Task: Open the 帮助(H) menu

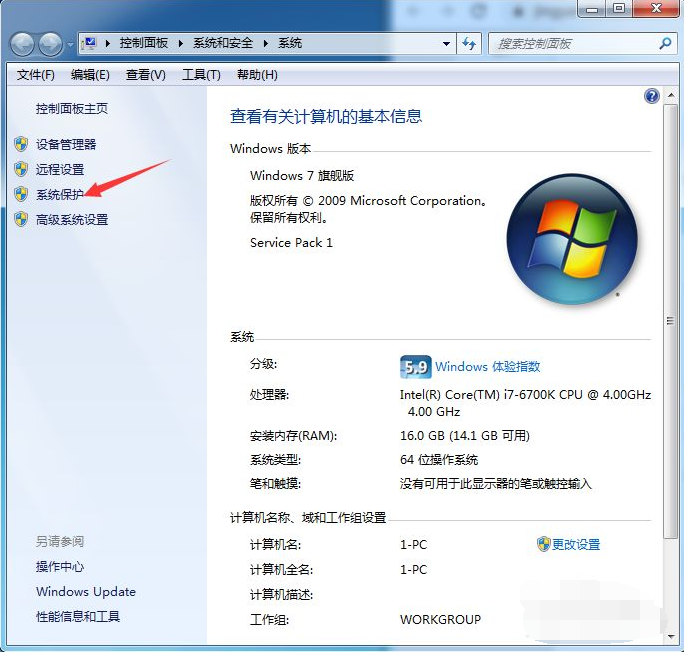Action: 257,75
